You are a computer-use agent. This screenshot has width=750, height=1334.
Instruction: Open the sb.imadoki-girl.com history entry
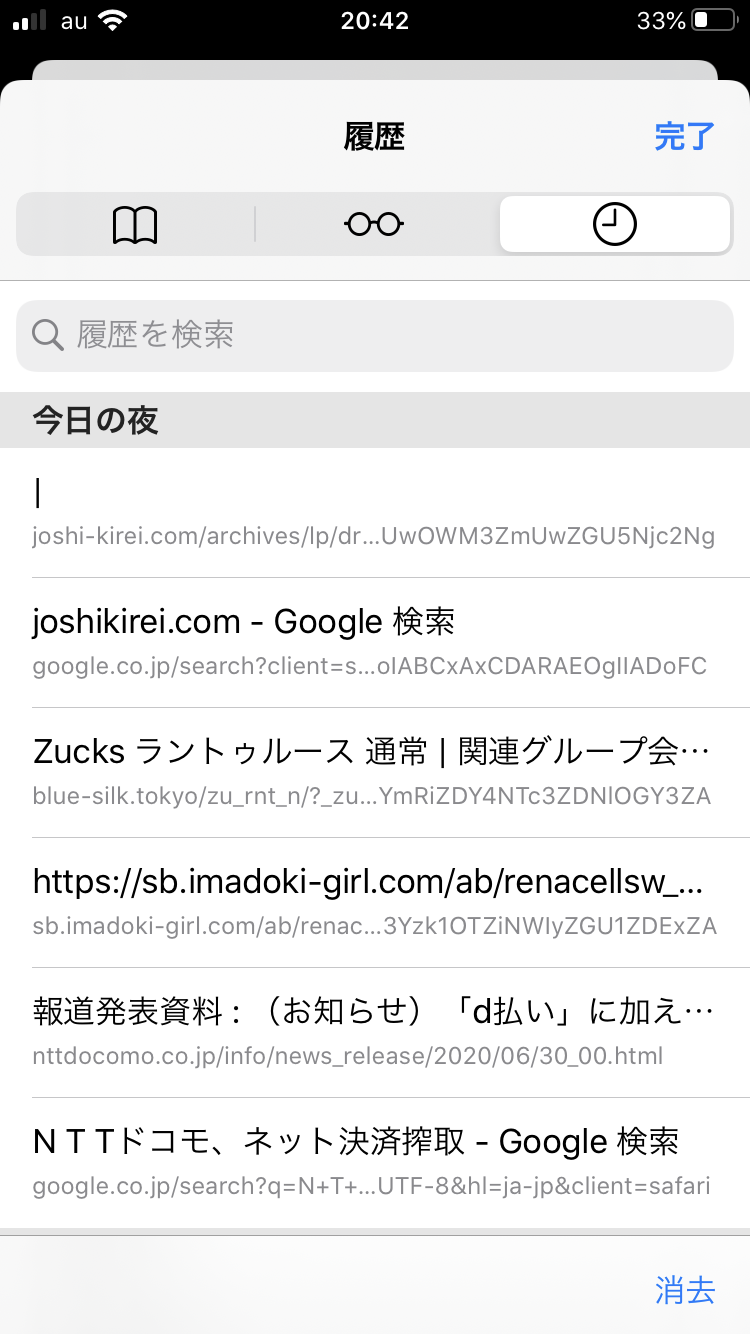click(x=374, y=902)
